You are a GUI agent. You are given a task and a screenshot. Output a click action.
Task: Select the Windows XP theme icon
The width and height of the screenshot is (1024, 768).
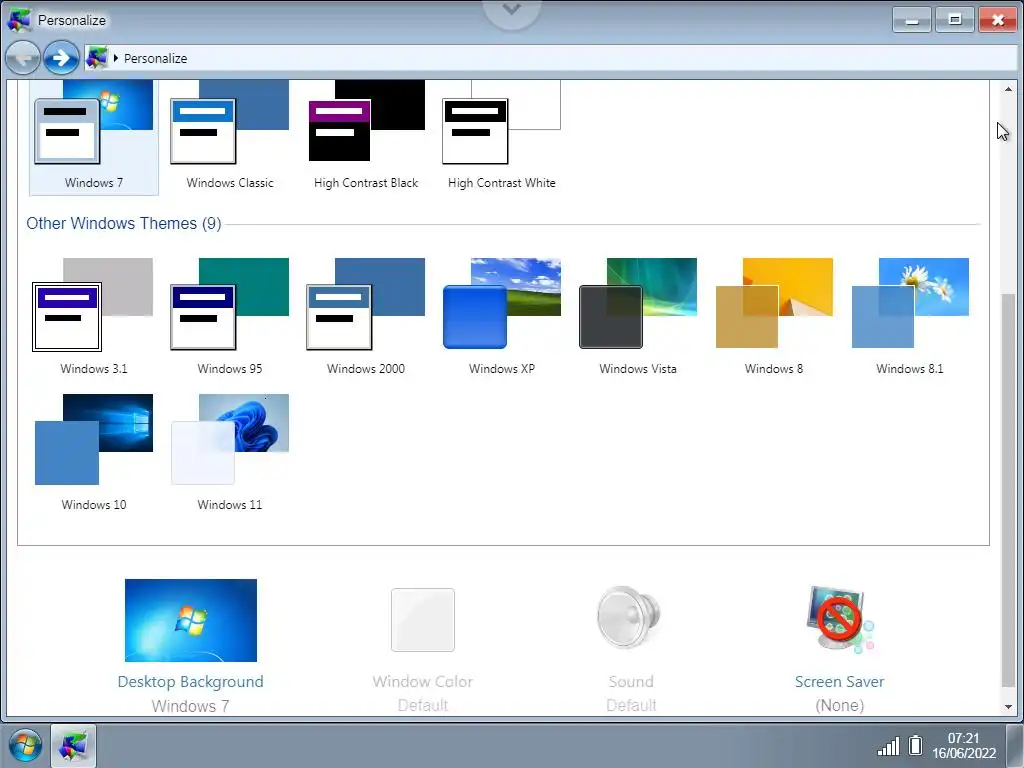[x=502, y=304]
